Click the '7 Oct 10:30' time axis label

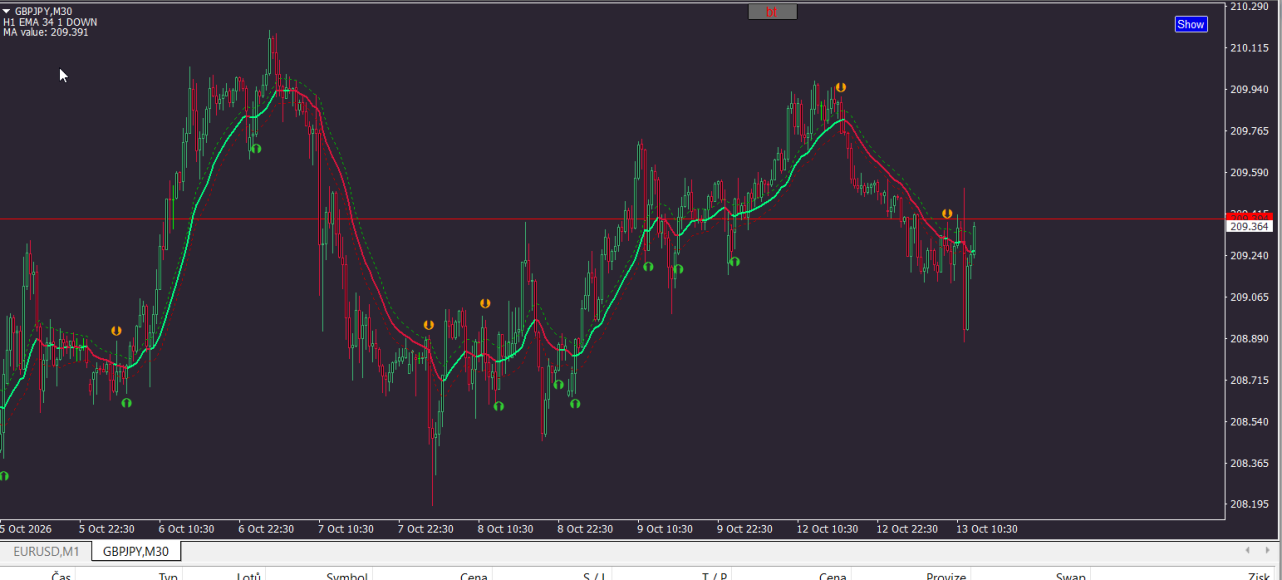pos(347,529)
